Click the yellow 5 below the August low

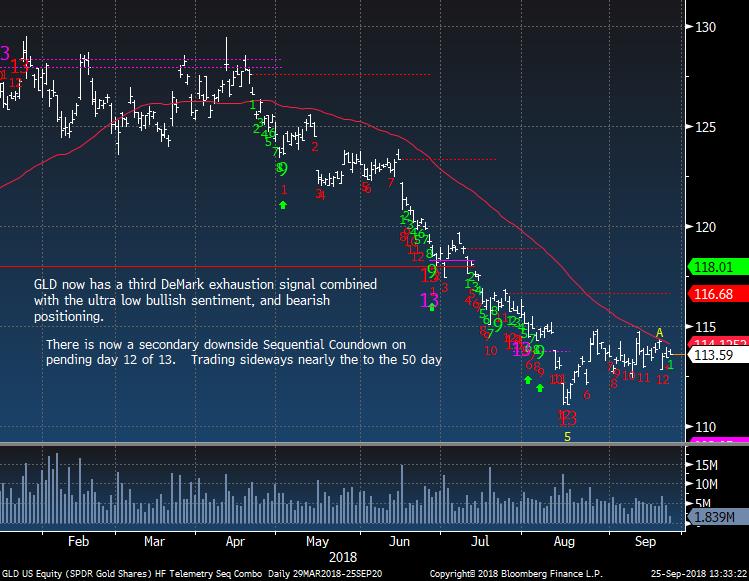(x=567, y=437)
